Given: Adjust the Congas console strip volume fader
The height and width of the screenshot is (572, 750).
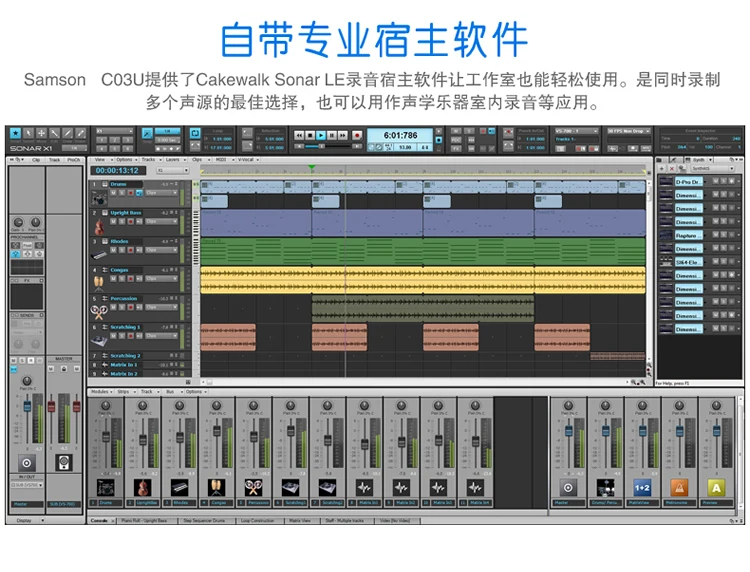Looking at the screenshot, I should pyautogui.click(x=217, y=431).
